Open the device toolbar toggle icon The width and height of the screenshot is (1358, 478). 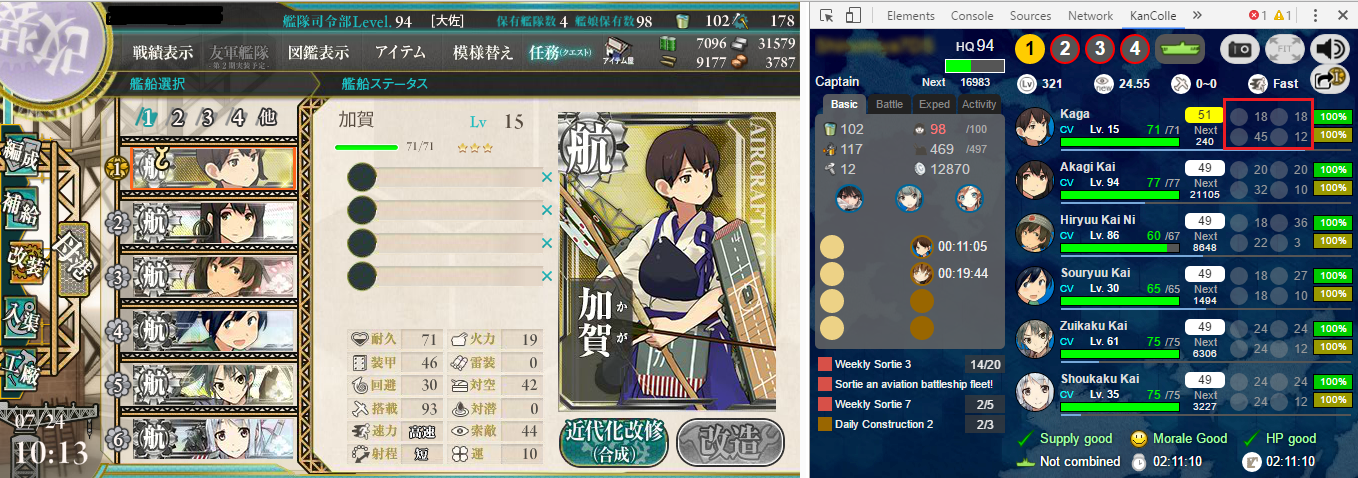(853, 16)
